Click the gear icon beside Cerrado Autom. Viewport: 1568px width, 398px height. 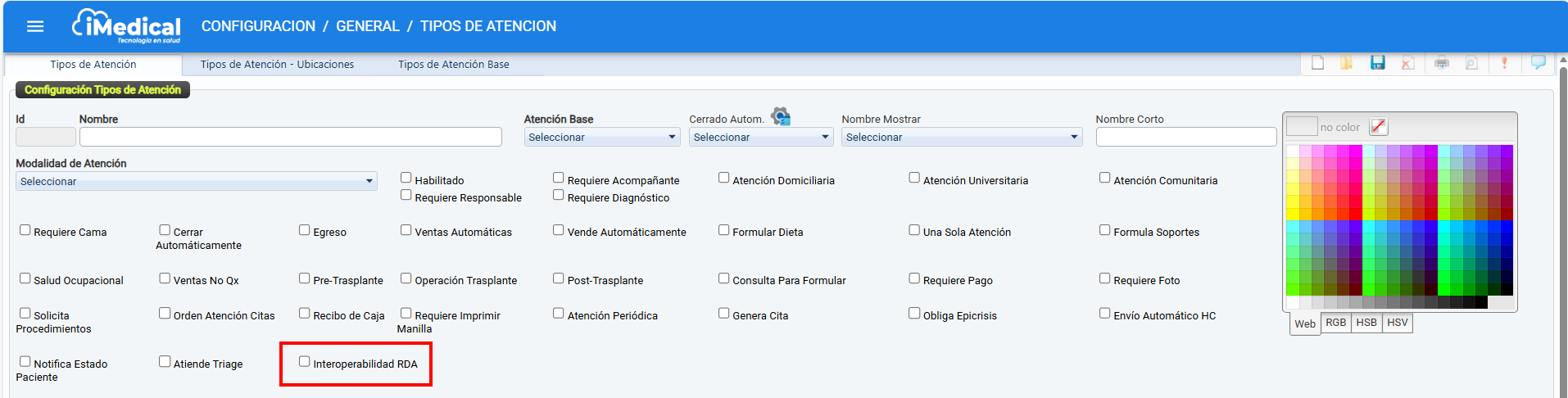pos(781,117)
